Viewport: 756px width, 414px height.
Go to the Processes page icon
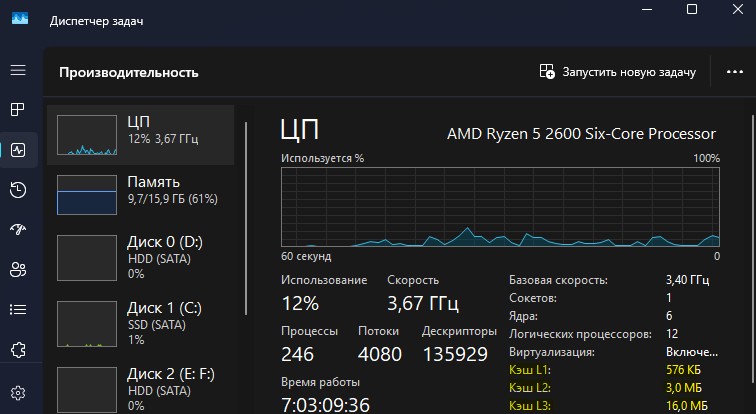pyautogui.click(x=18, y=110)
